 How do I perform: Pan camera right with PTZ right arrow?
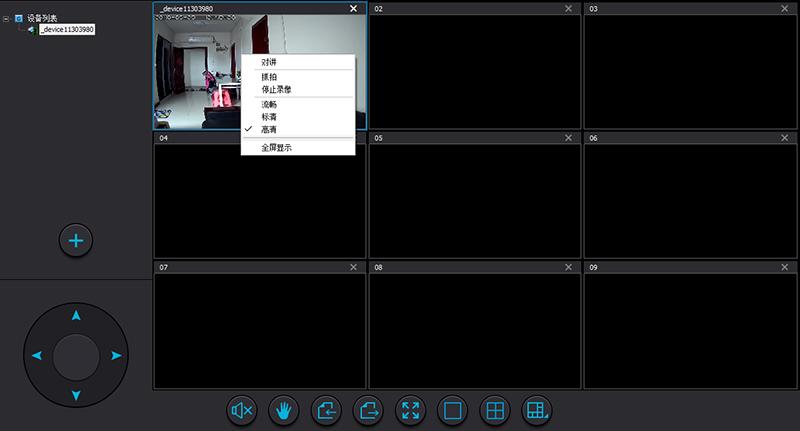[116, 356]
